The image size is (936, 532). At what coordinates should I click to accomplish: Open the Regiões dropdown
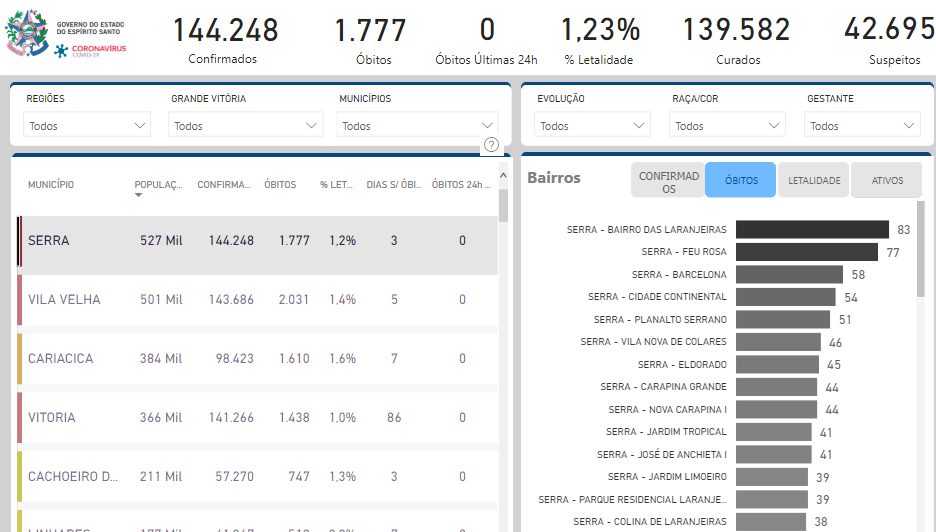pyautogui.click(x=87, y=125)
